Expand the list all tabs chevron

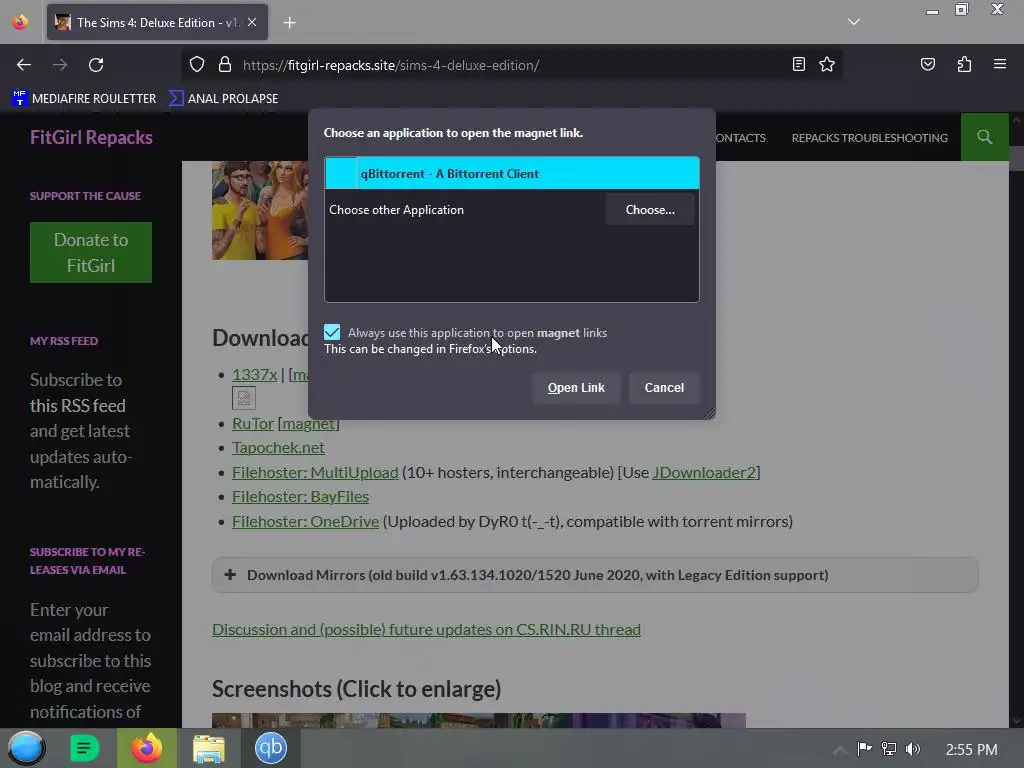[x=854, y=22]
